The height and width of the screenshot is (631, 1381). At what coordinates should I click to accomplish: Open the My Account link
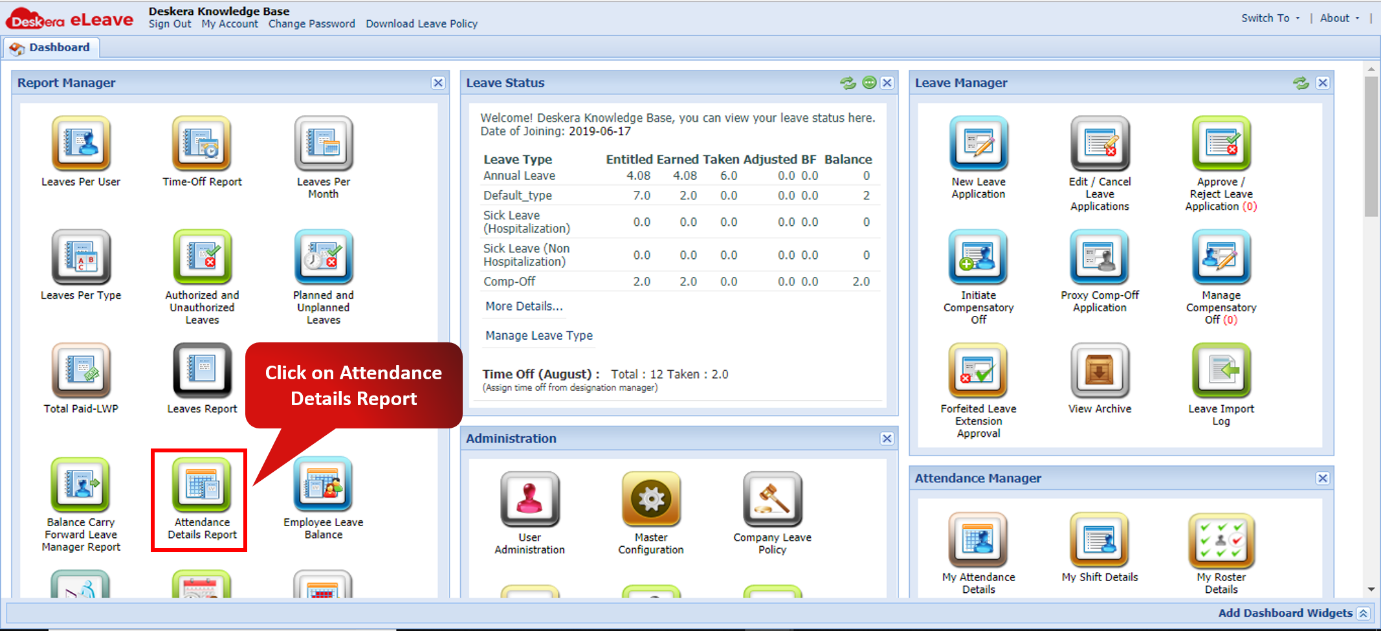coord(230,24)
